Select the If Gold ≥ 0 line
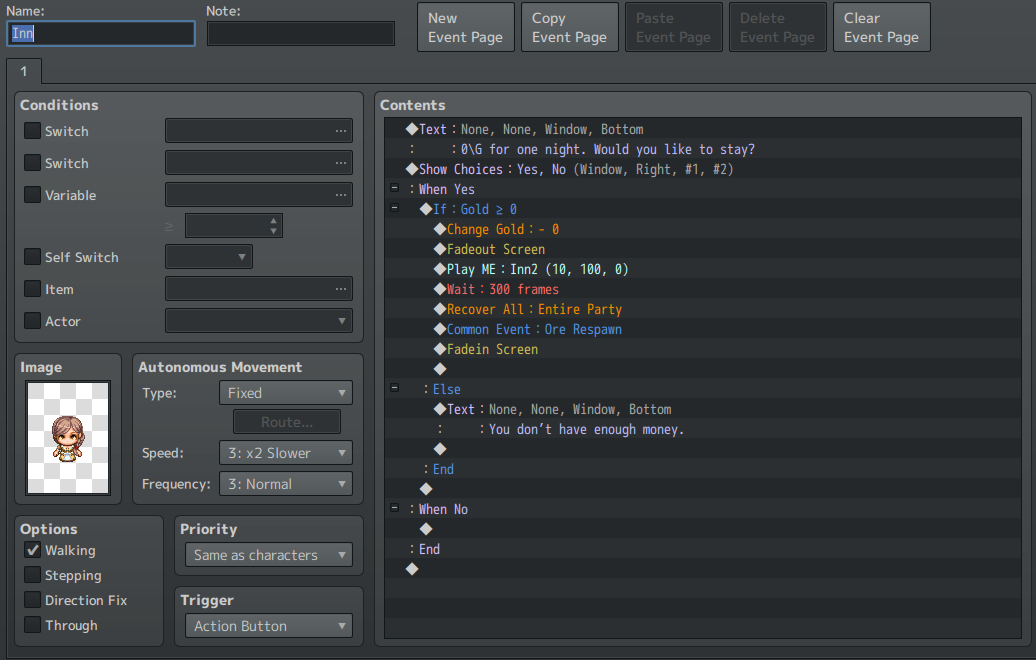1036x660 pixels. 703,209
